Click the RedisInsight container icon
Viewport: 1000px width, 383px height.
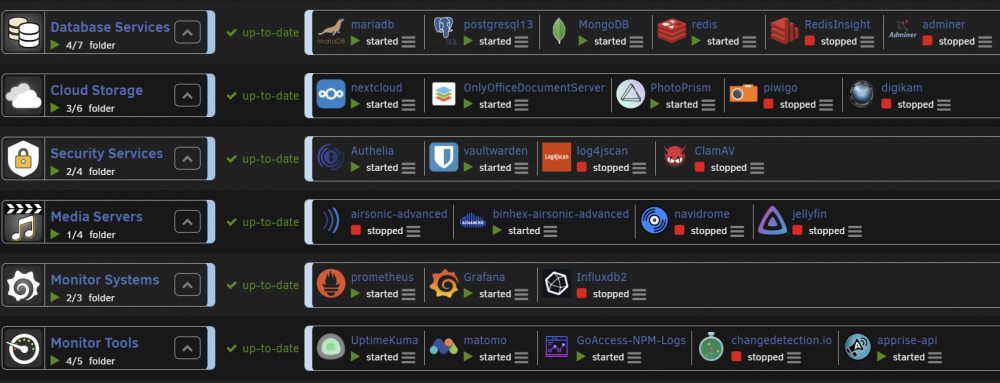click(x=784, y=31)
